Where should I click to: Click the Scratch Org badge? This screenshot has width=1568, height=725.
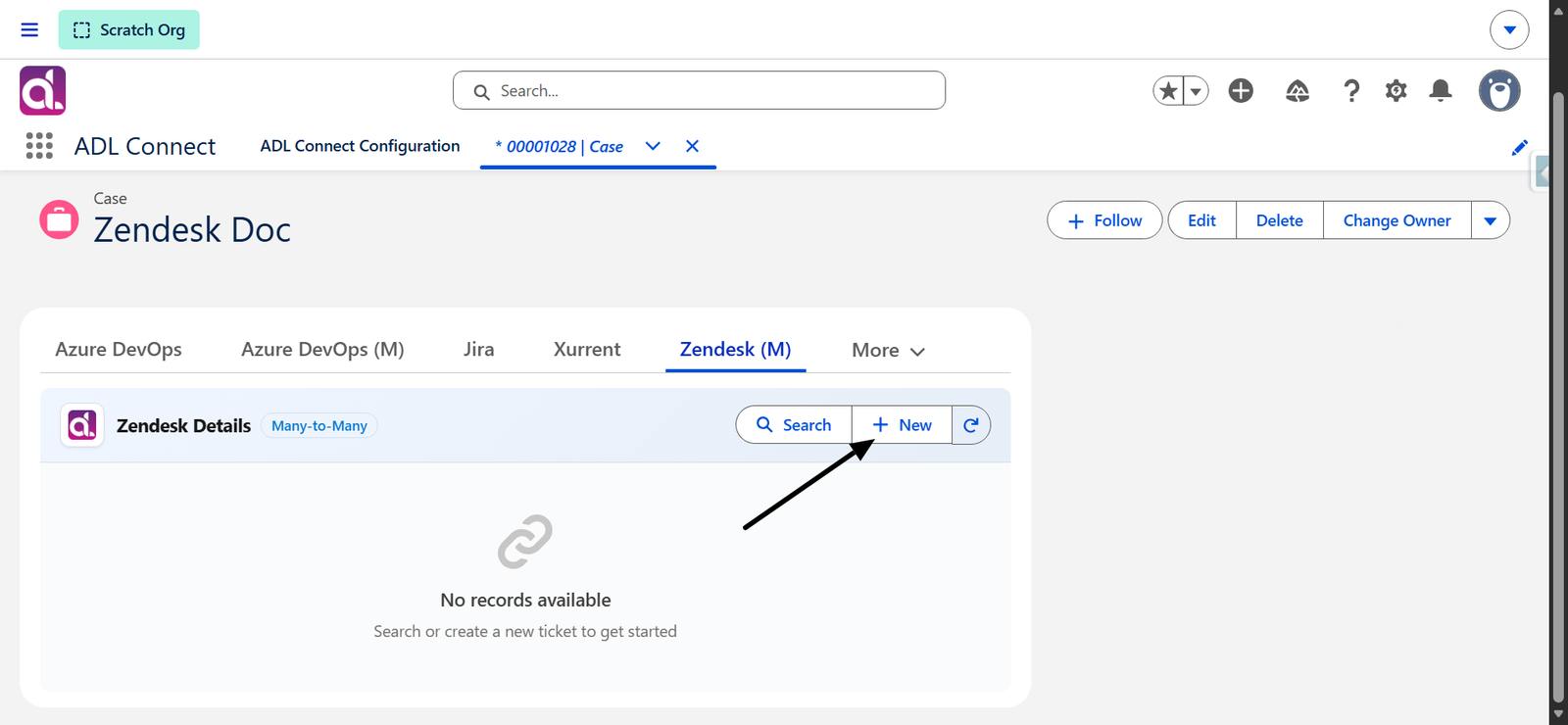[128, 29]
